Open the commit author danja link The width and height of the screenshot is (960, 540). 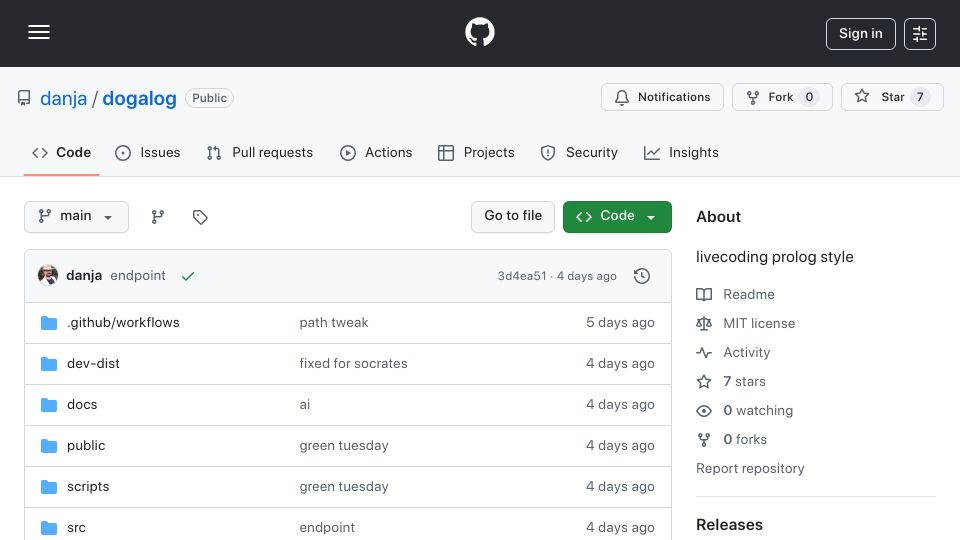tap(84, 276)
